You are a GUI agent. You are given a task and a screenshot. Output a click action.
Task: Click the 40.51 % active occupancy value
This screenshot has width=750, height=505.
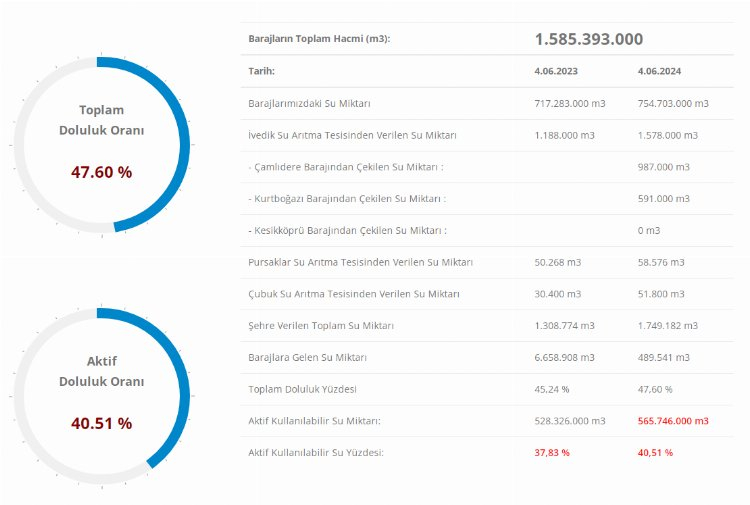point(101,423)
